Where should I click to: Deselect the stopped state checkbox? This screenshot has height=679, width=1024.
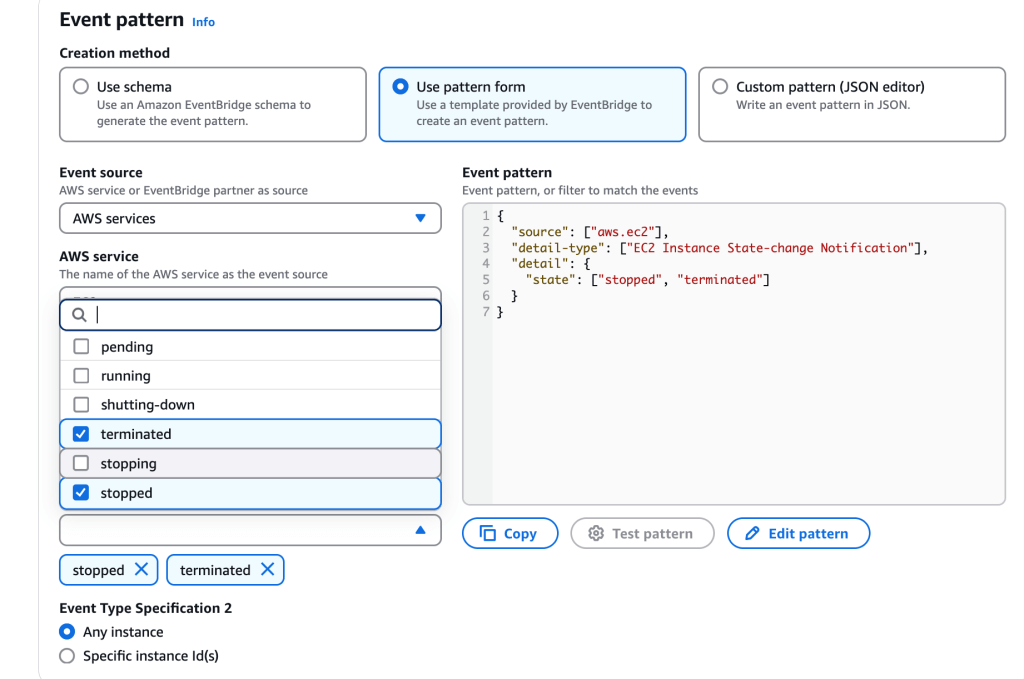(82, 493)
